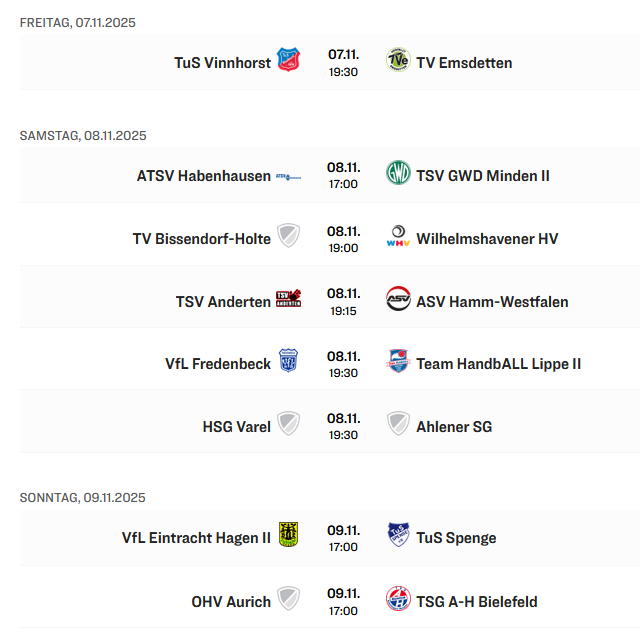Image resolution: width=640 pixels, height=634 pixels.
Task: Click the ASV Hamm-Westfalen logo
Action: tap(398, 300)
